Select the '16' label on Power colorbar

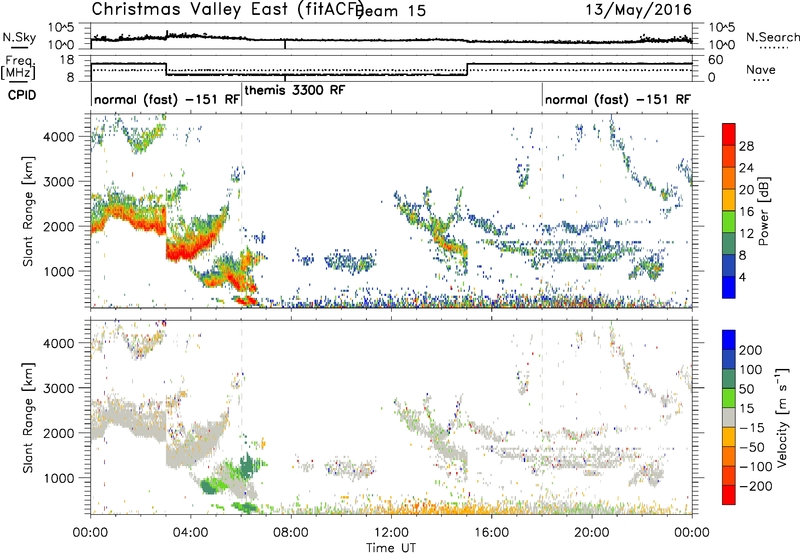pyautogui.click(x=746, y=212)
